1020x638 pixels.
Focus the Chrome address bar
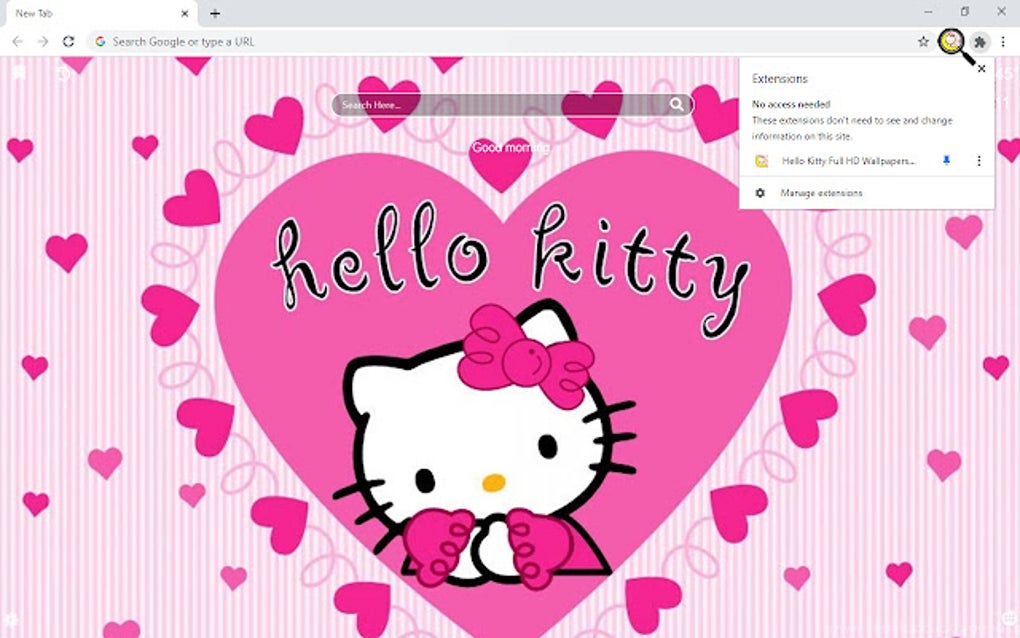click(x=511, y=42)
